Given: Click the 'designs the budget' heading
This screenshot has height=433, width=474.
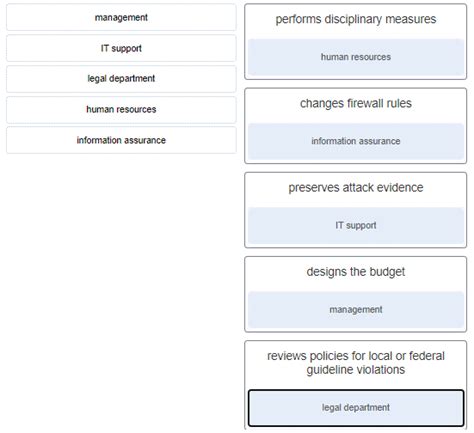Looking at the screenshot, I should pyautogui.click(x=356, y=272).
